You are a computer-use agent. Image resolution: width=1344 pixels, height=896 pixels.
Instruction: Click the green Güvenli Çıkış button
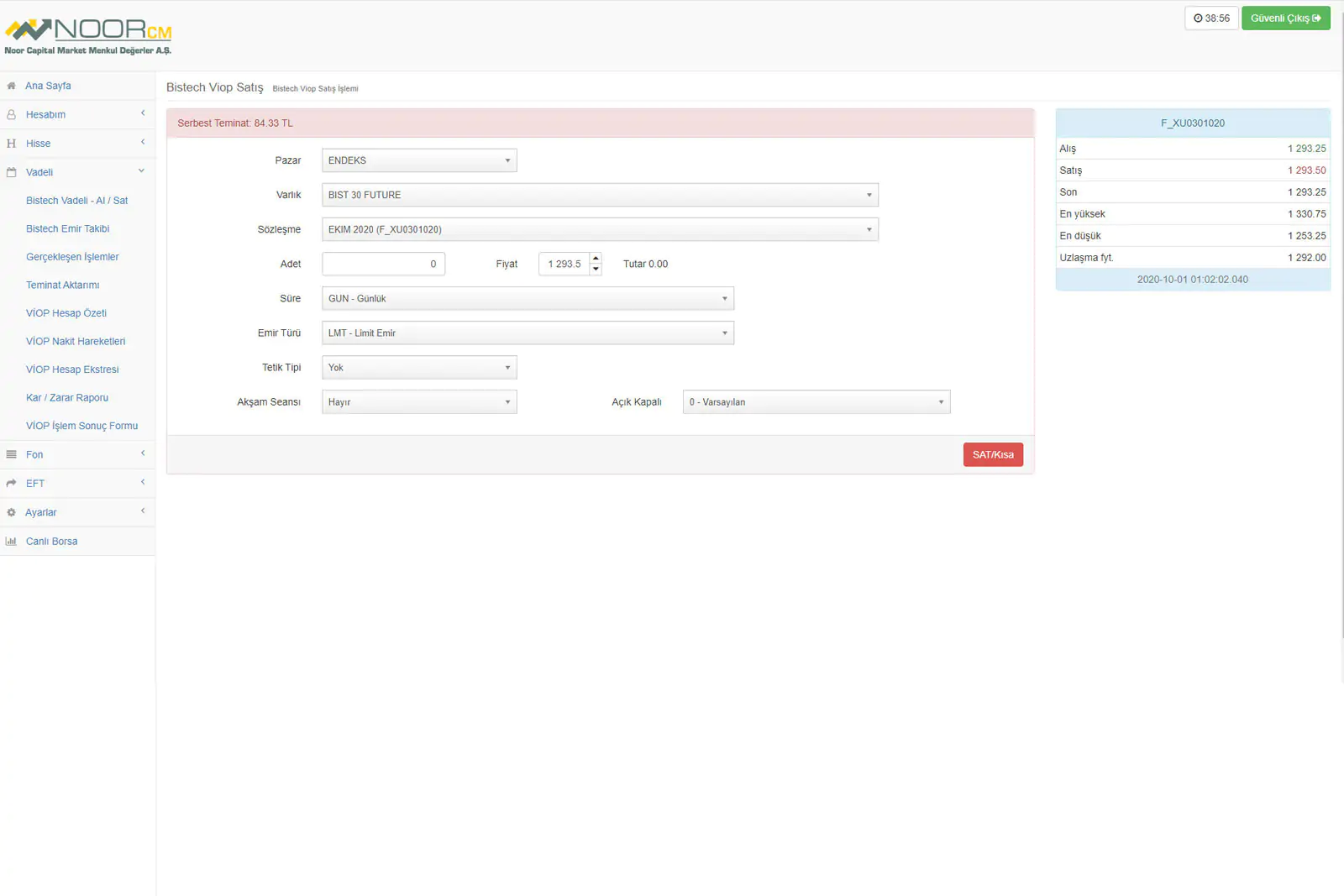pyautogui.click(x=1285, y=18)
